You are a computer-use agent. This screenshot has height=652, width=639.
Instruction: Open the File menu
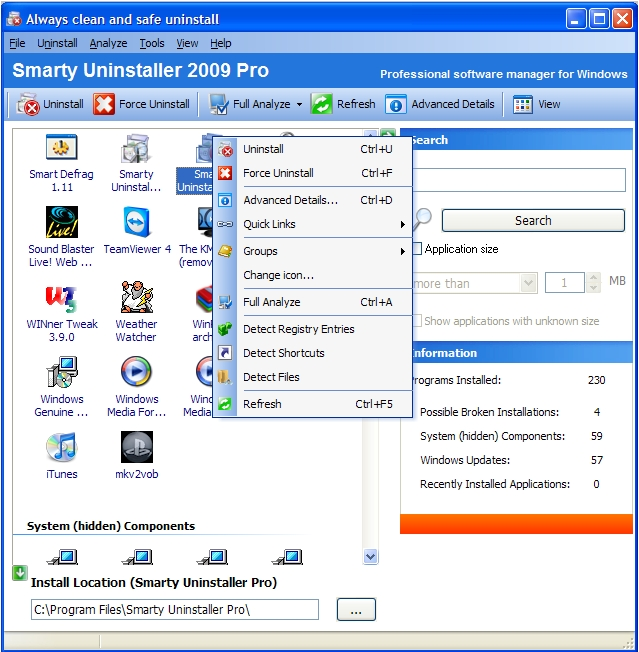pyautogui.click(x=17, y=43)
